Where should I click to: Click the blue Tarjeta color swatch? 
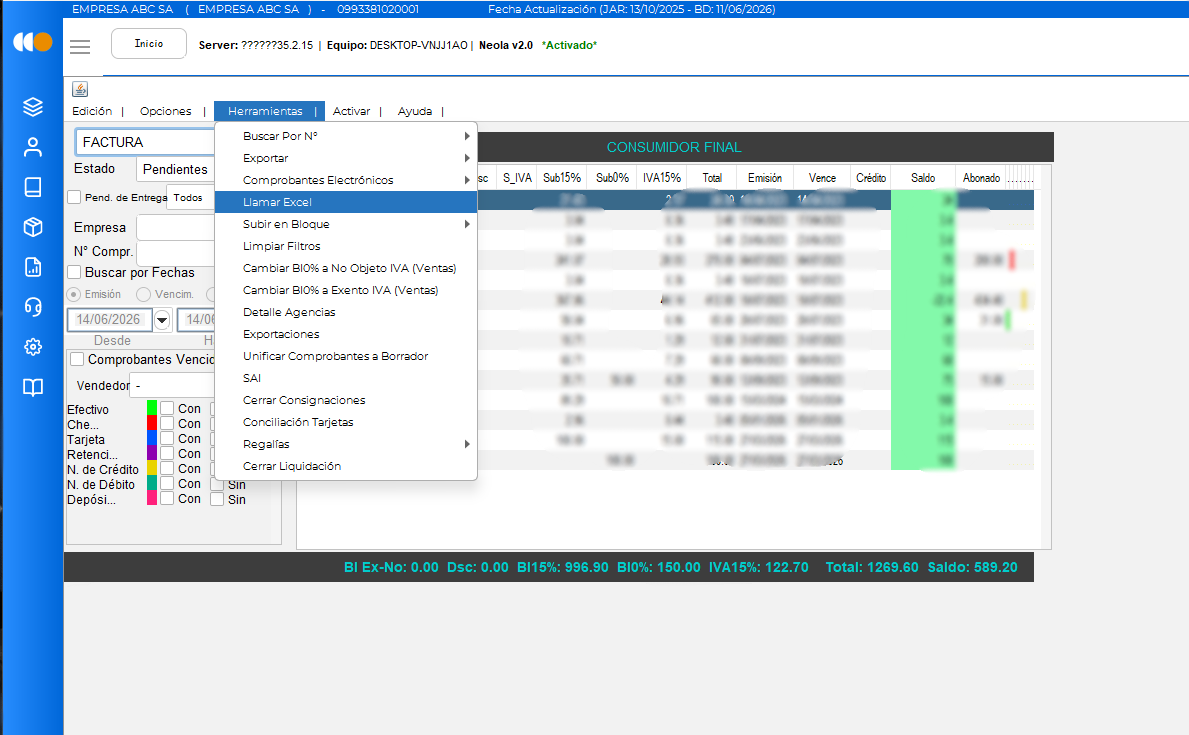pos(152,438)
